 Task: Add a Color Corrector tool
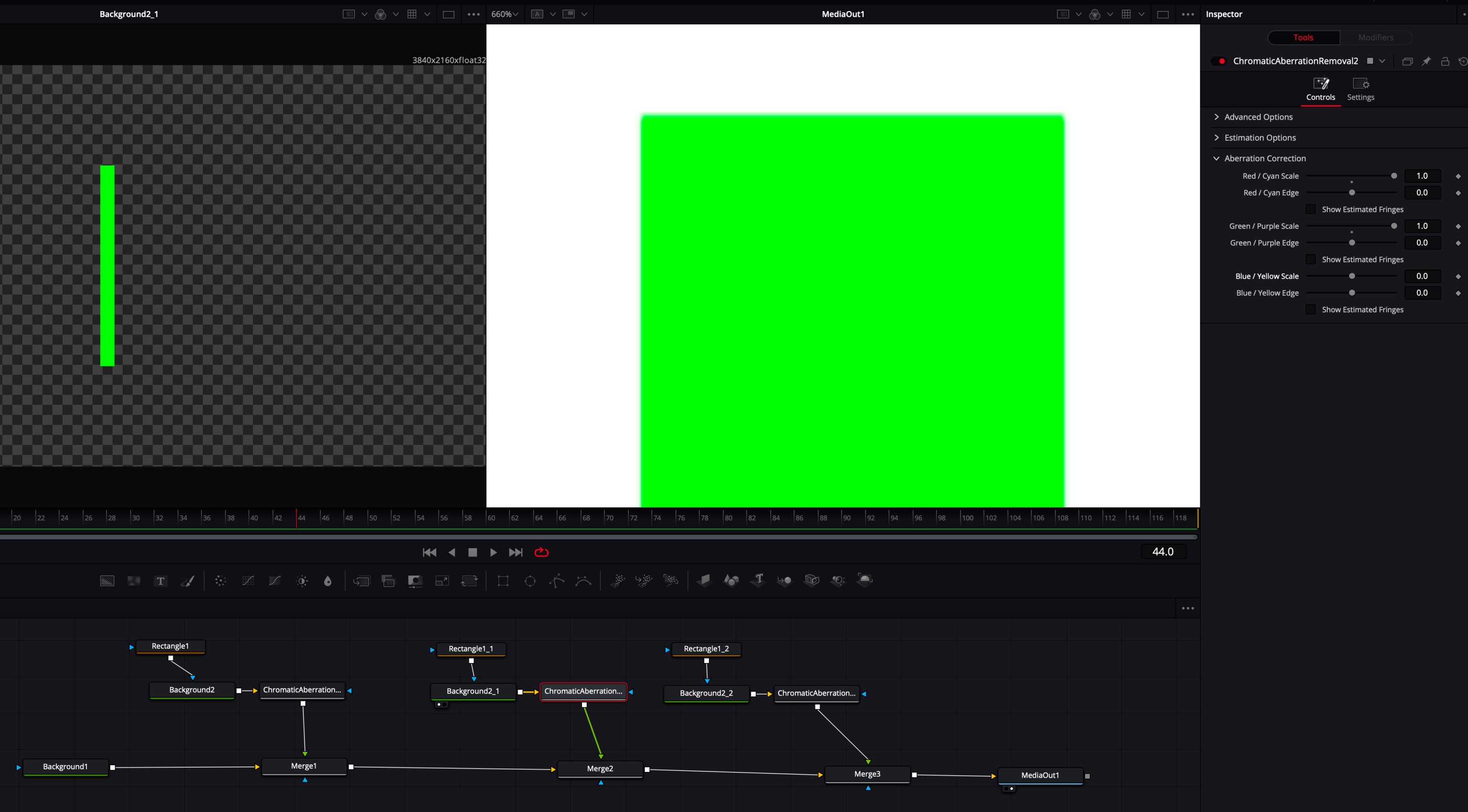pyautogui.click(x=221, y=580)
